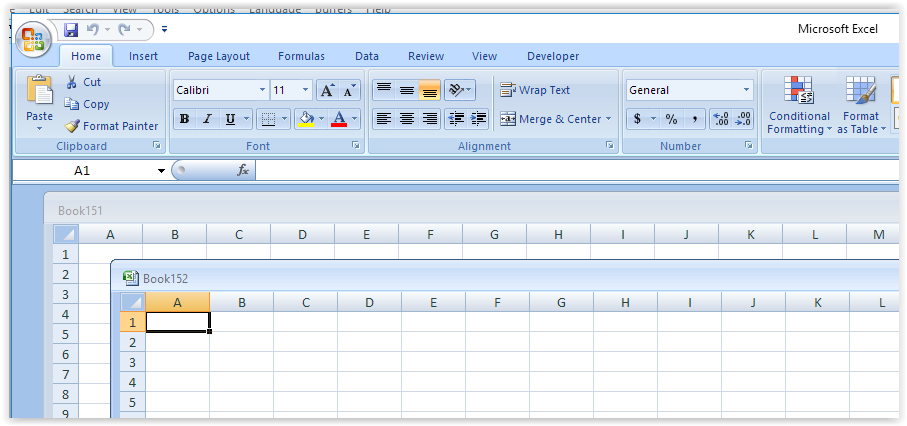Click Select All corner in Book152
The height and width of the screenshot is (426, 907).
click(132, 302)
